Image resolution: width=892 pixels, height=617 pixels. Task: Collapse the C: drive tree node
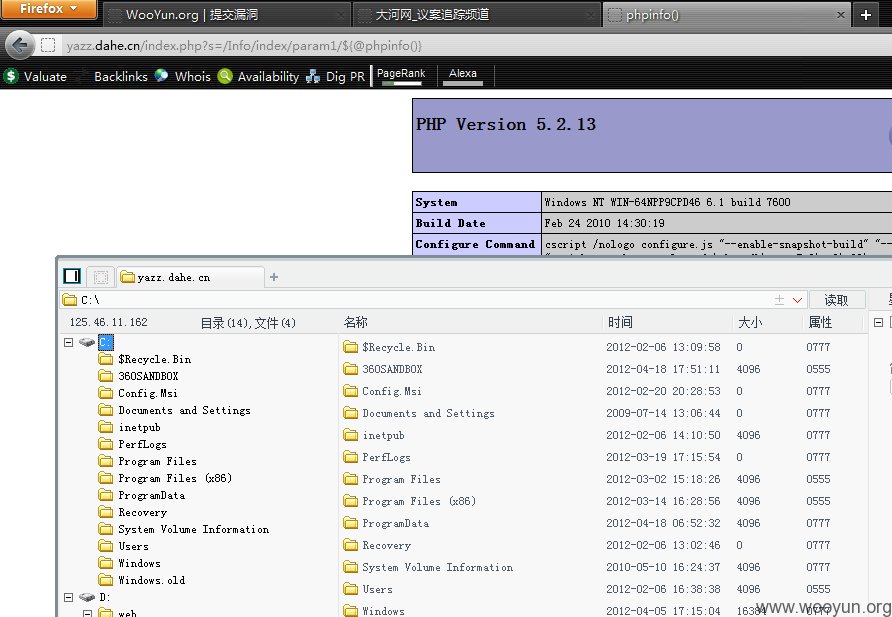[68, 342]
